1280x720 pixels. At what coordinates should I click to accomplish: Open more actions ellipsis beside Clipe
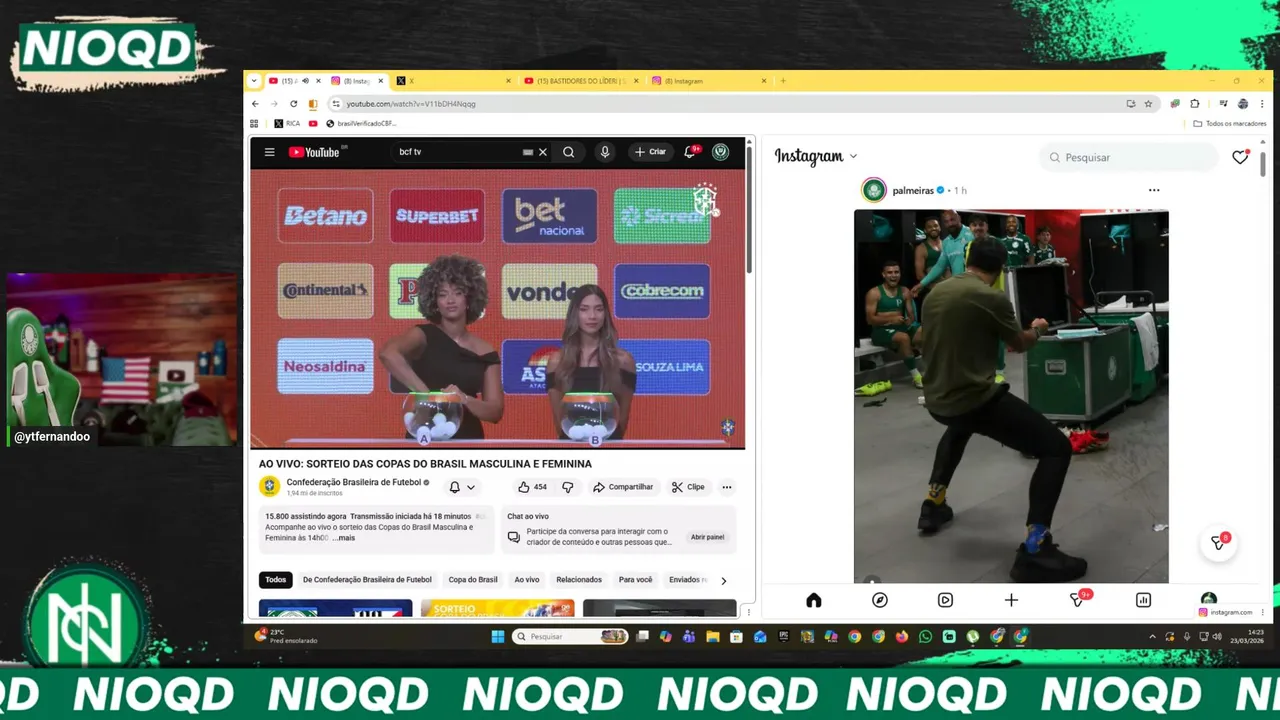(727, 487)
